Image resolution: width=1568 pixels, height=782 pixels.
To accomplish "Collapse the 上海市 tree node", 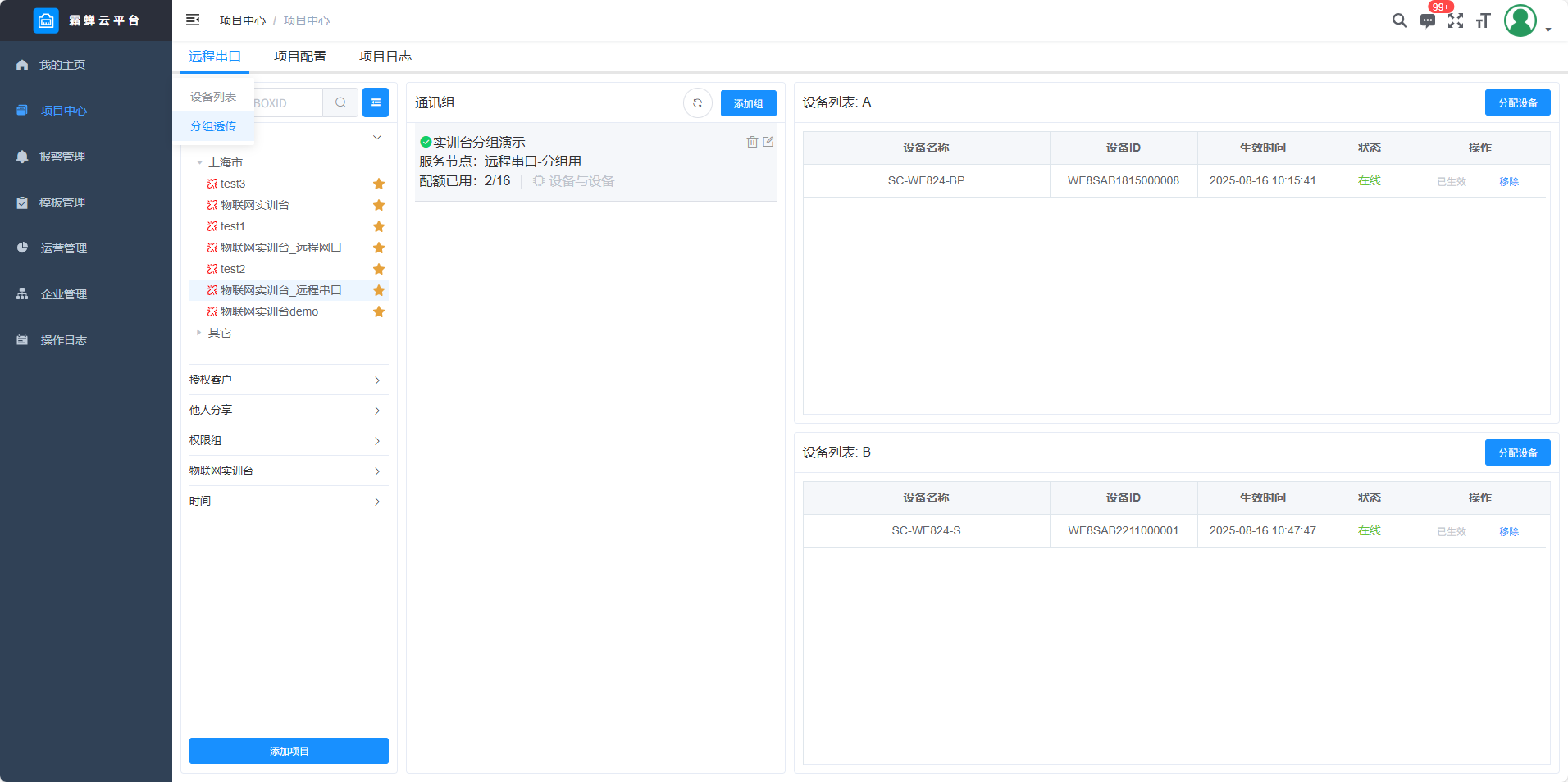I will [199, 162].
